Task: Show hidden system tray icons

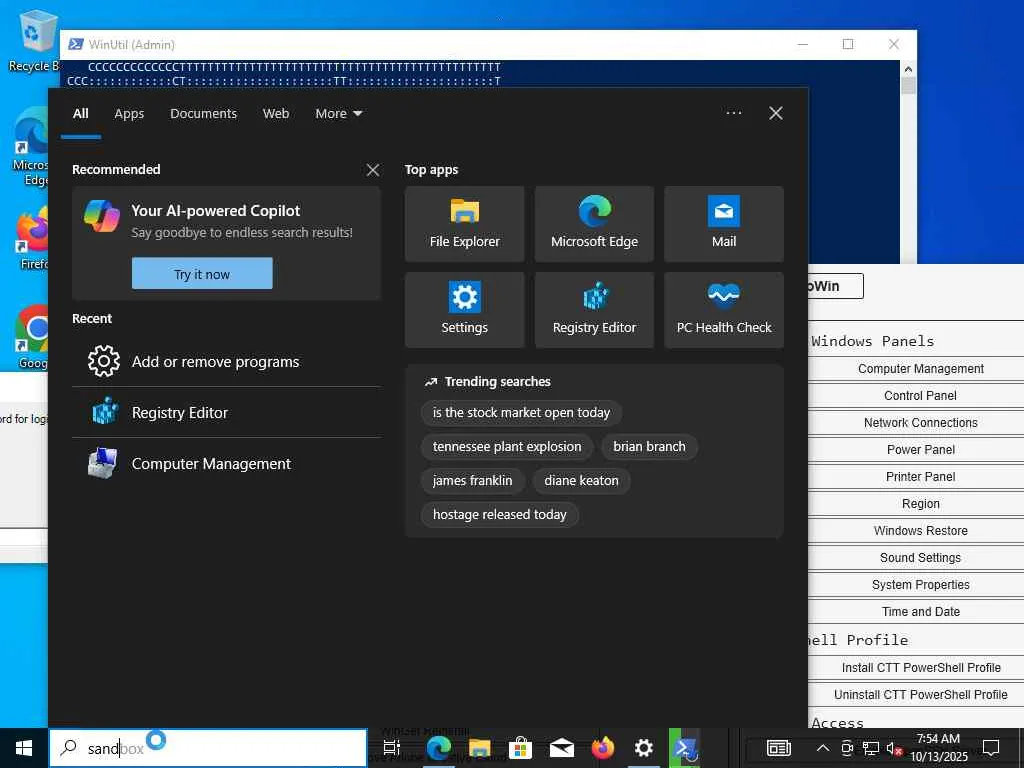Action: 823,748
